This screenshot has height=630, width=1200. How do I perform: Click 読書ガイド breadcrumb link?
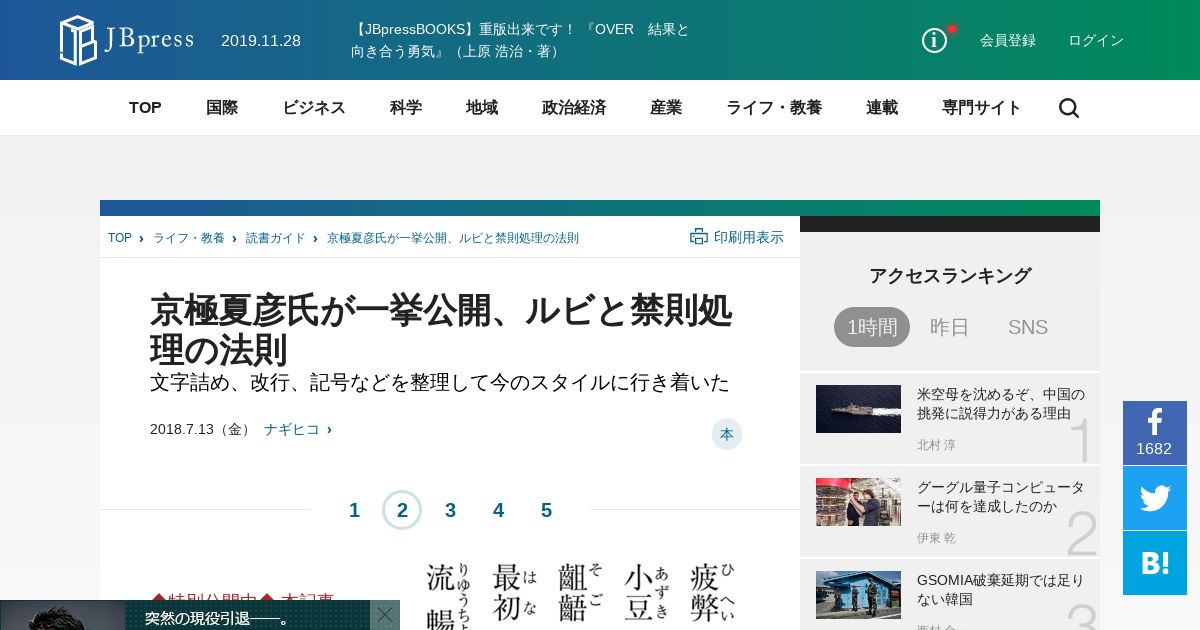(x=276, y=238)
